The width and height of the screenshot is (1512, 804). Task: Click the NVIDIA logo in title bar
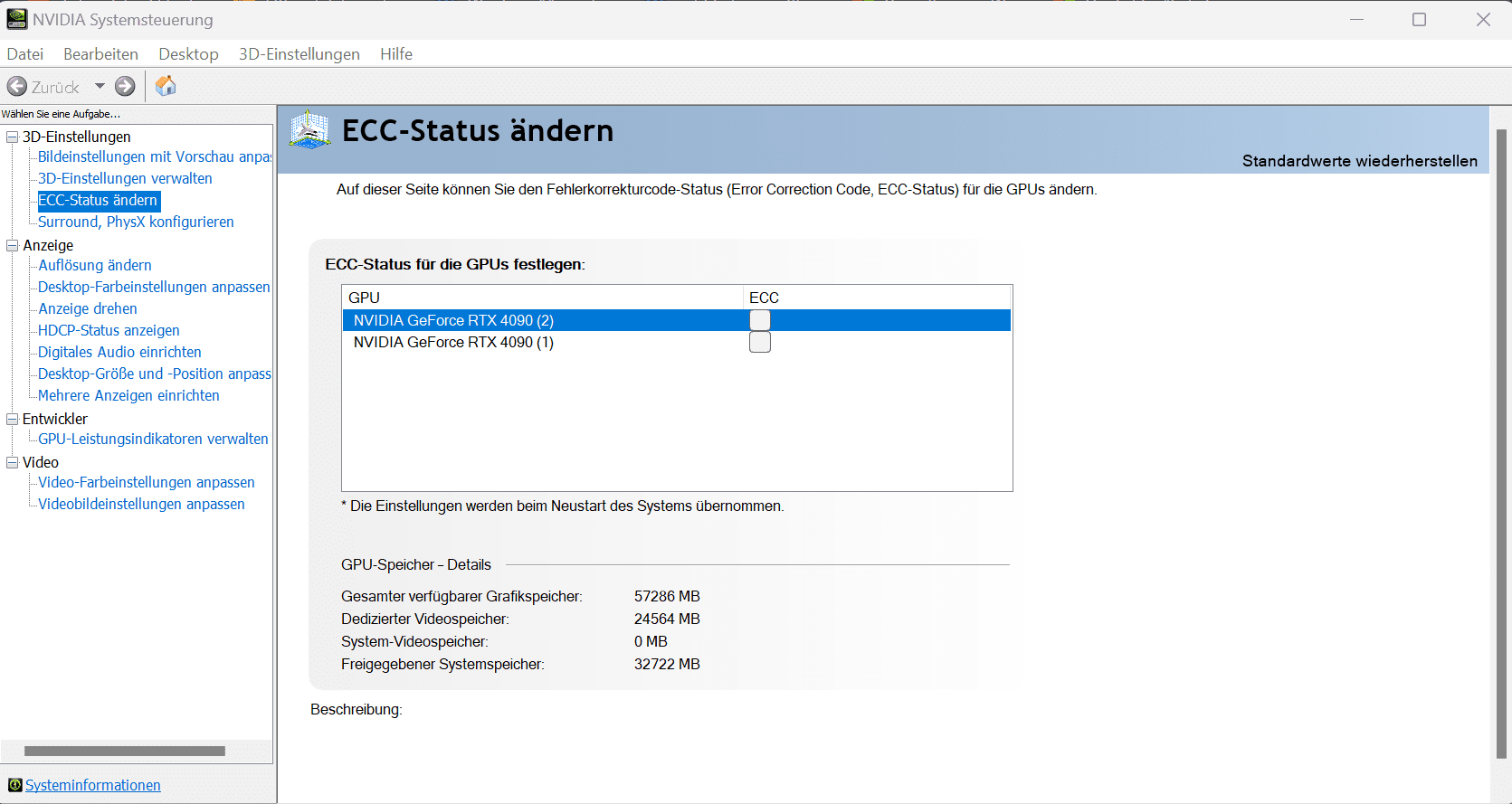tap(17, 19)
